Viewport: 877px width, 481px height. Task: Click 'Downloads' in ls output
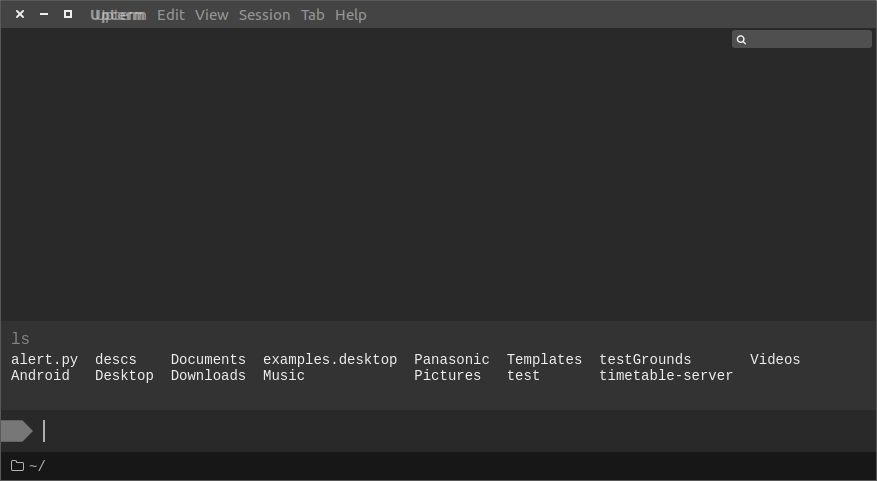point(208,375)
